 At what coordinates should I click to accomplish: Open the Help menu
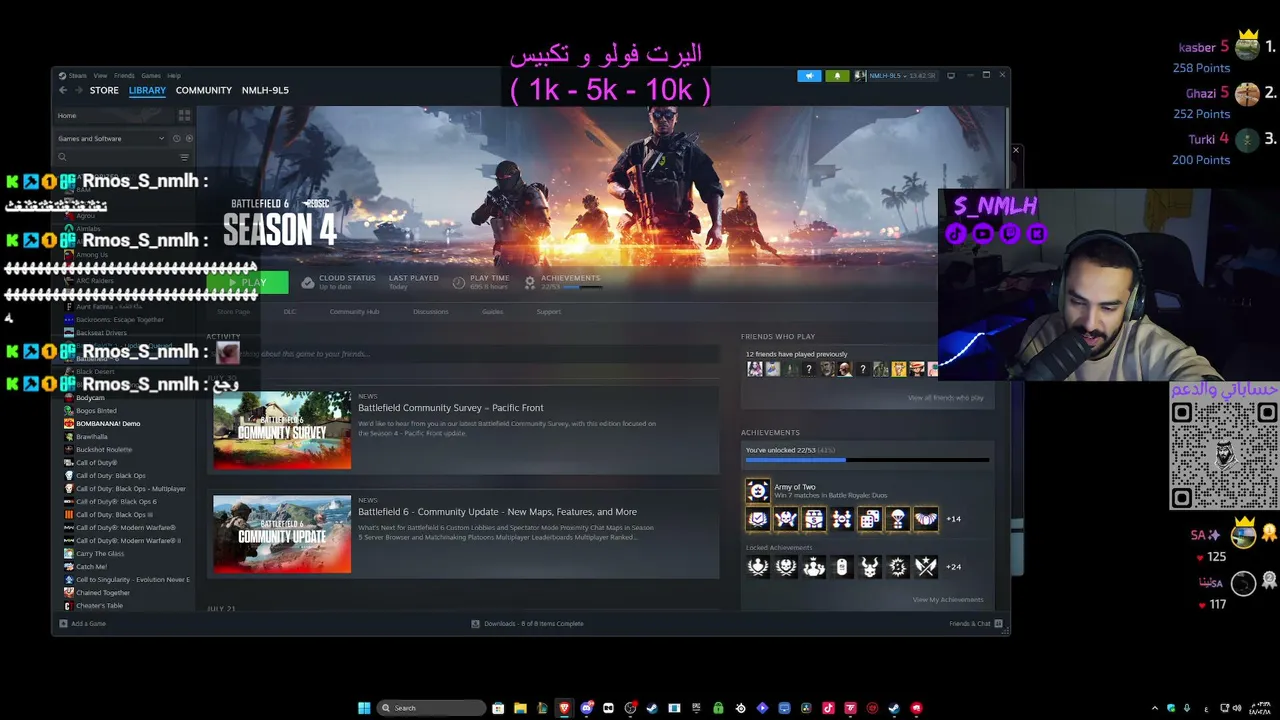[x=174, y=76]
